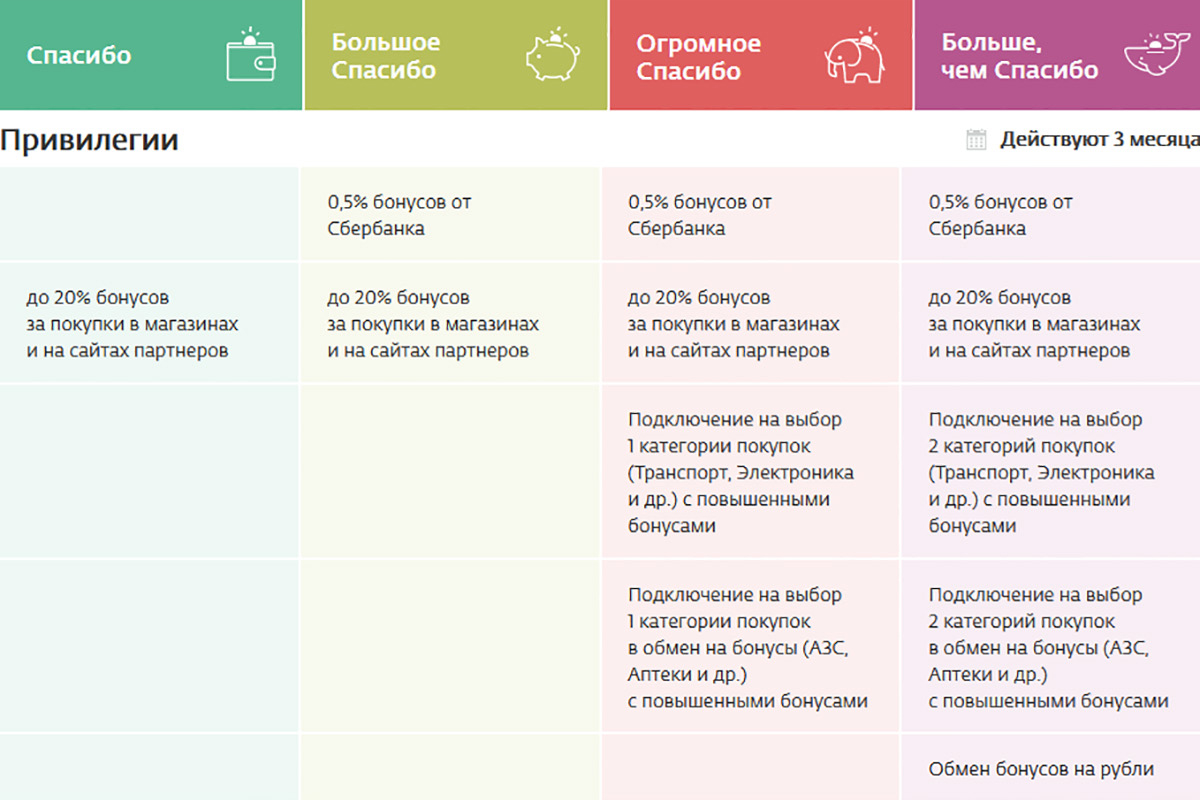
Task: Click the calendar icon near Действуют 3 месяца
Action: click(976, 140)
